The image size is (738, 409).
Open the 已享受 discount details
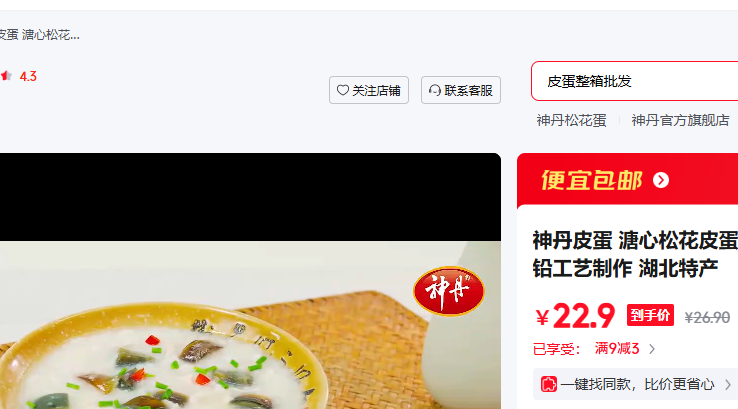pyautogui.click(x=556, y=349)
